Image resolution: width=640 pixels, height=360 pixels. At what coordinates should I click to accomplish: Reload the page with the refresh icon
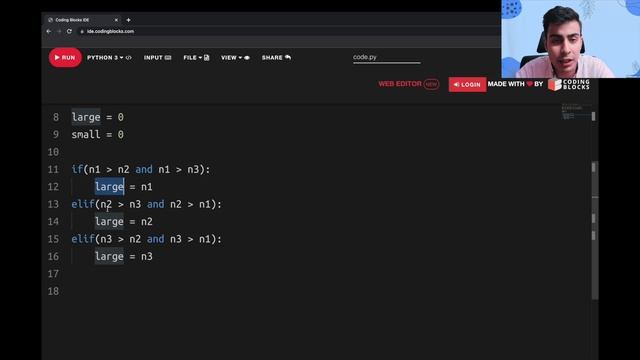tap(69, 31)
